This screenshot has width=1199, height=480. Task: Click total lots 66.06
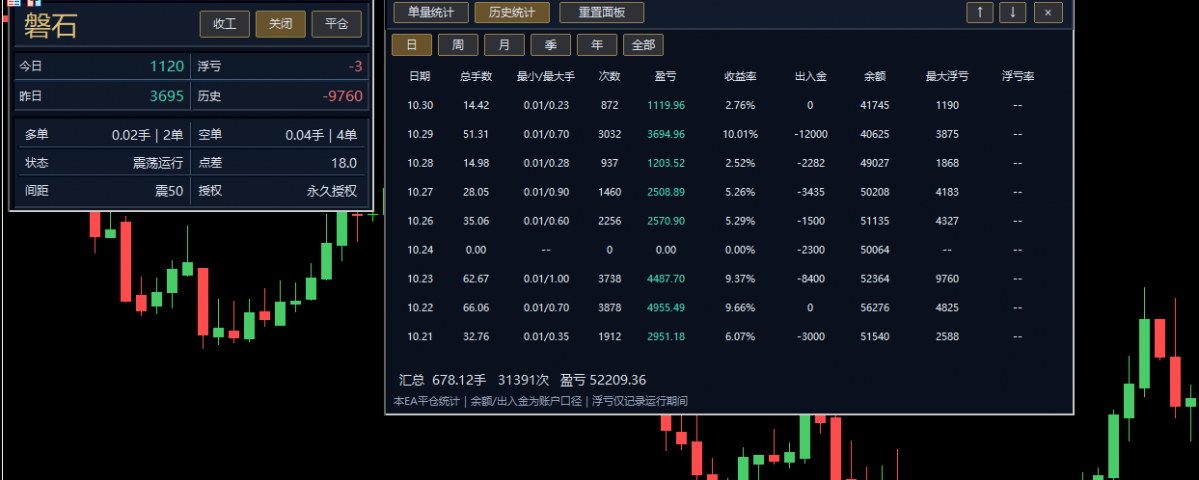click(x=476, y=308)
